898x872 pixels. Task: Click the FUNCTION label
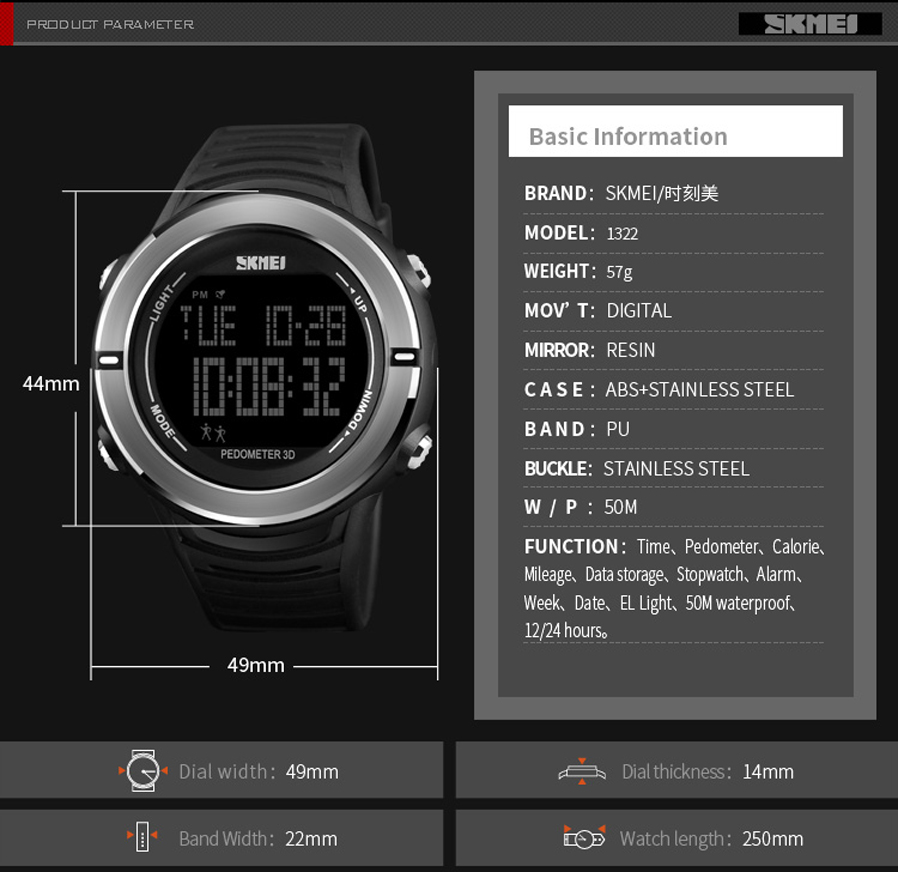(x=574, y=547)
